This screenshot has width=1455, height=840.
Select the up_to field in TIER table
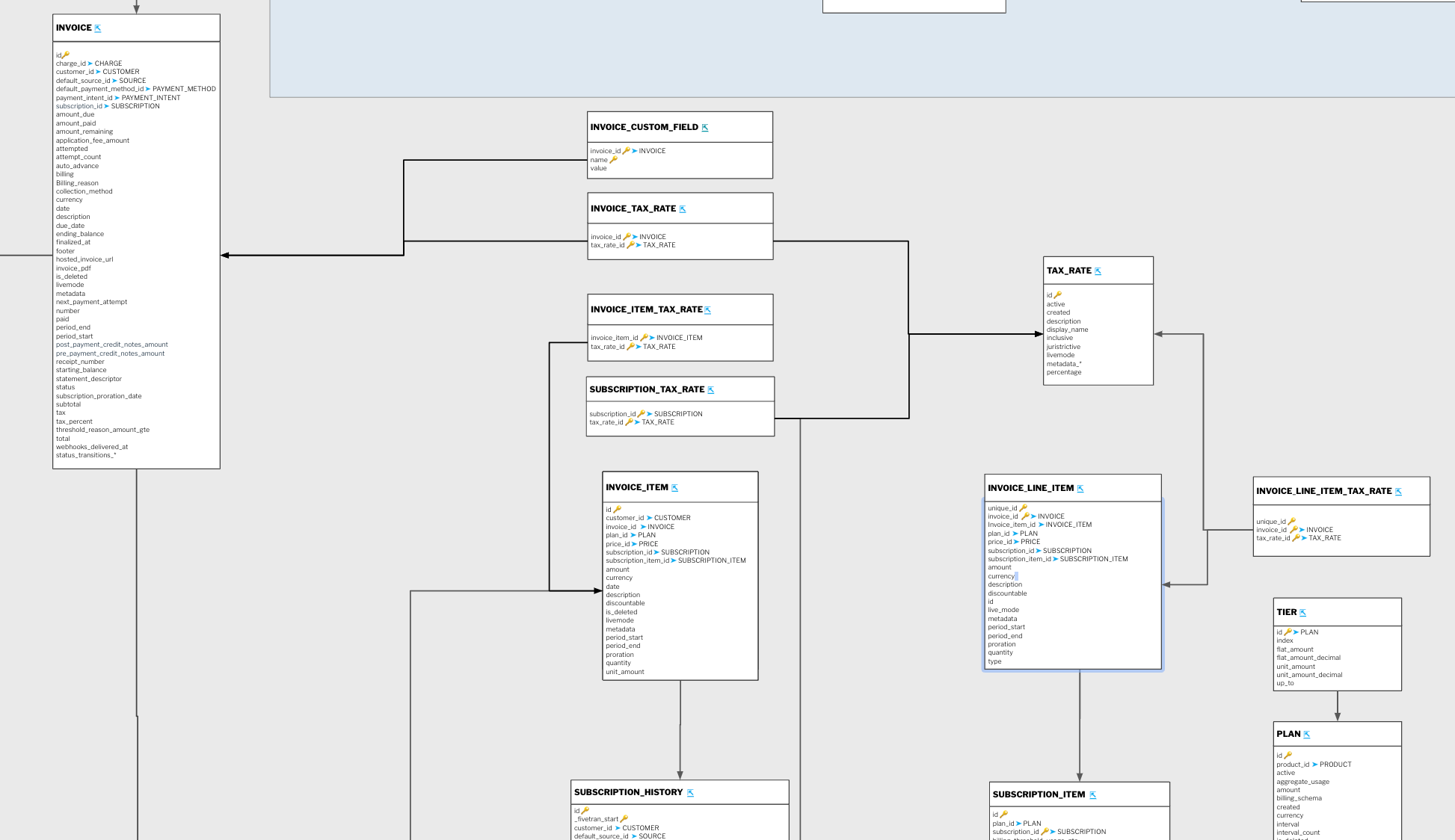click(1285, 683)
